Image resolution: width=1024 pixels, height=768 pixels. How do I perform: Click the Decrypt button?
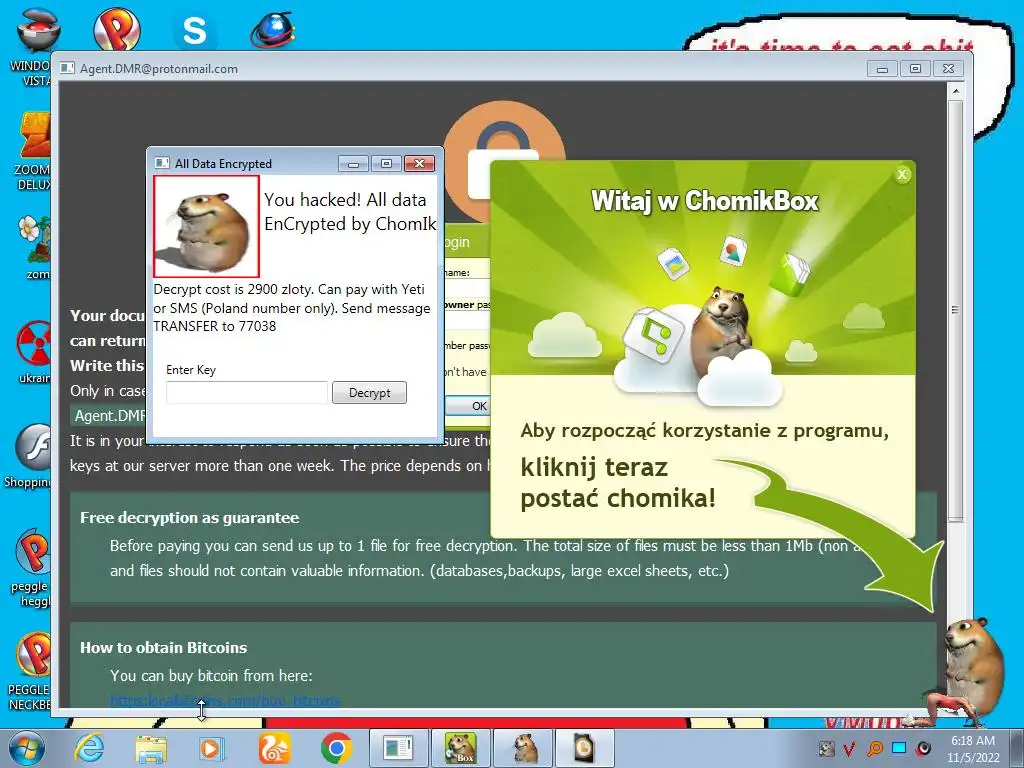(x=369, y=392)
